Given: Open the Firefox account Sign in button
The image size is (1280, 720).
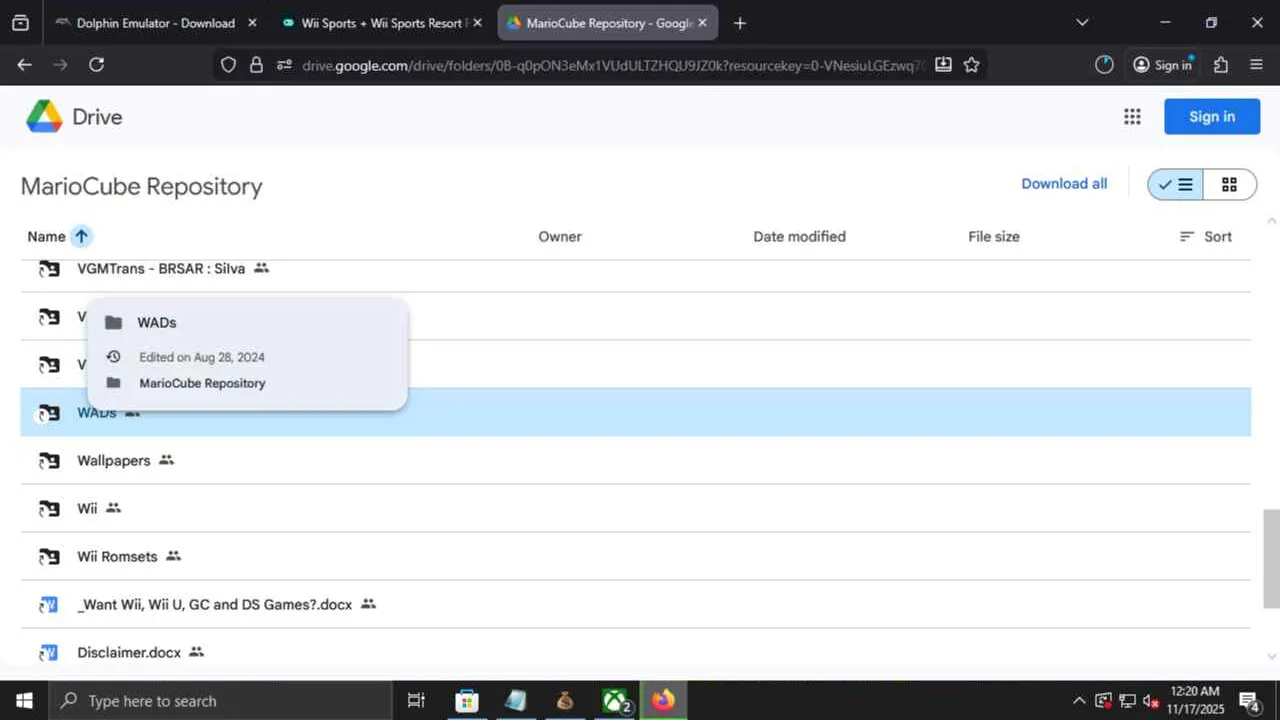Looking at the screenshot, I should pos(1163,65).
